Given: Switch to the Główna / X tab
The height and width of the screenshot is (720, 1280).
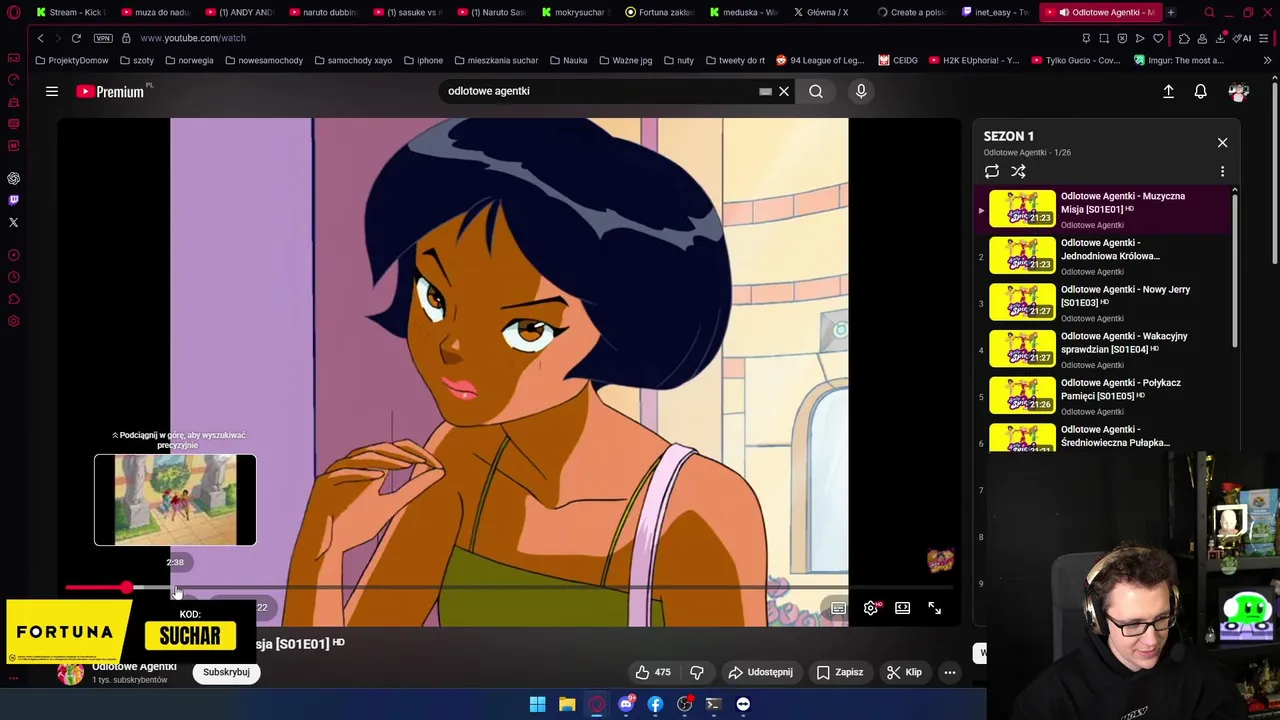Looking at the screenshot, I should click(x=828, y=12).
